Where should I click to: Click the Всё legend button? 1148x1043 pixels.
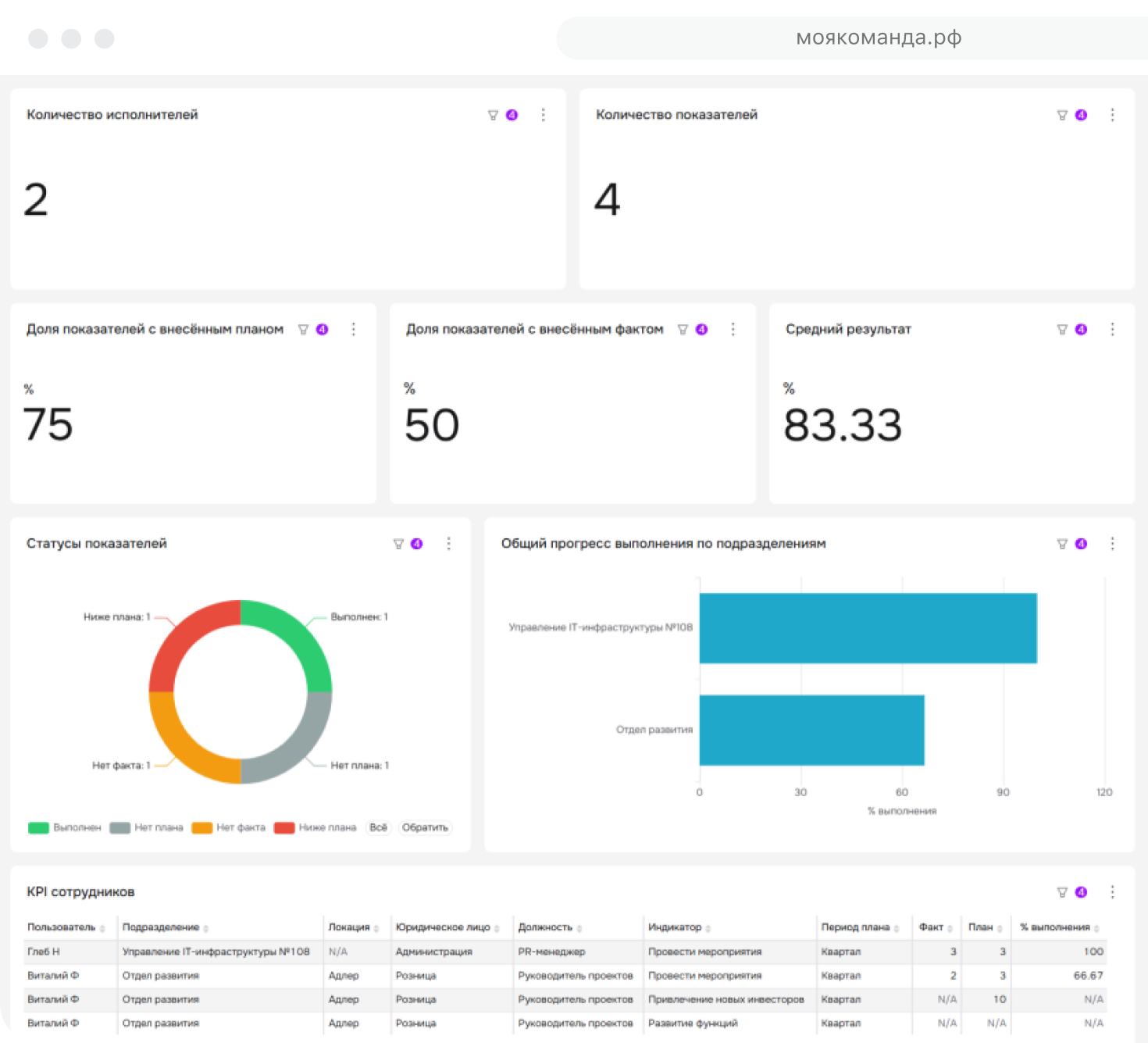pyautogui.click(x=379, y=827)
